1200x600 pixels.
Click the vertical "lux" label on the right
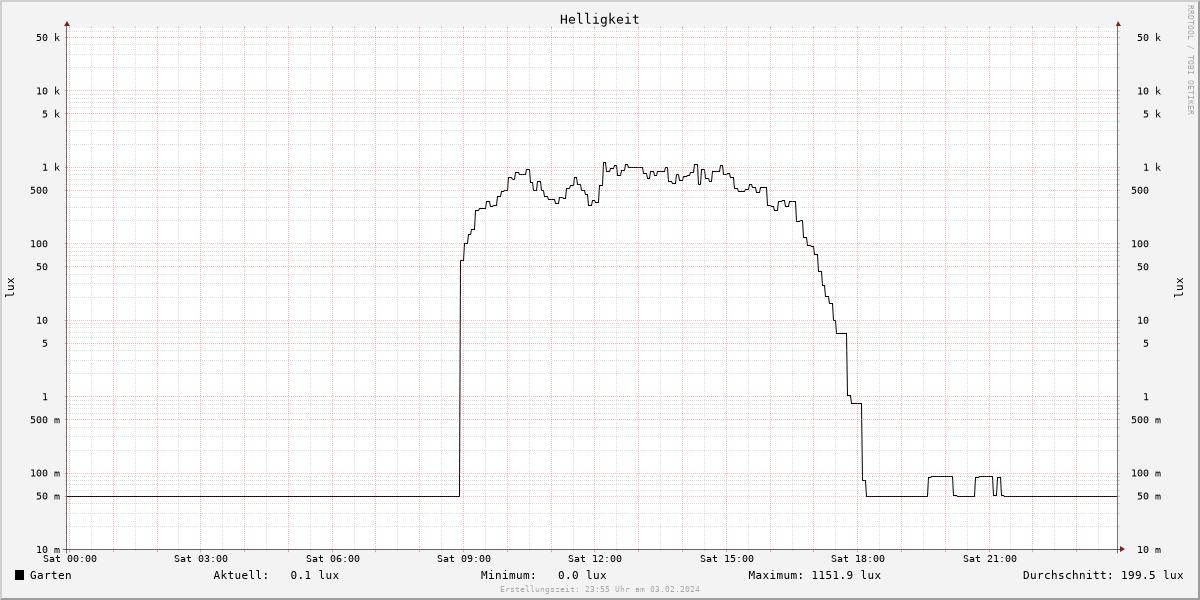pos(1179,287)
